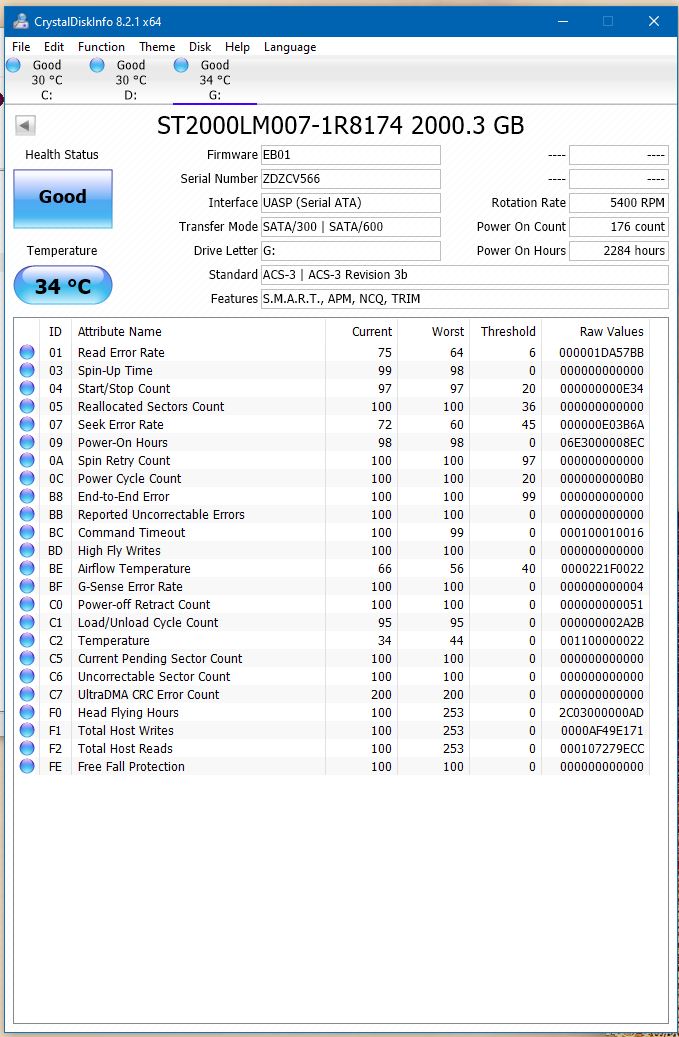Click the status dot for High Fly Writes
Viewport: 679px width, 1037px height.
(x=27, y=550)
